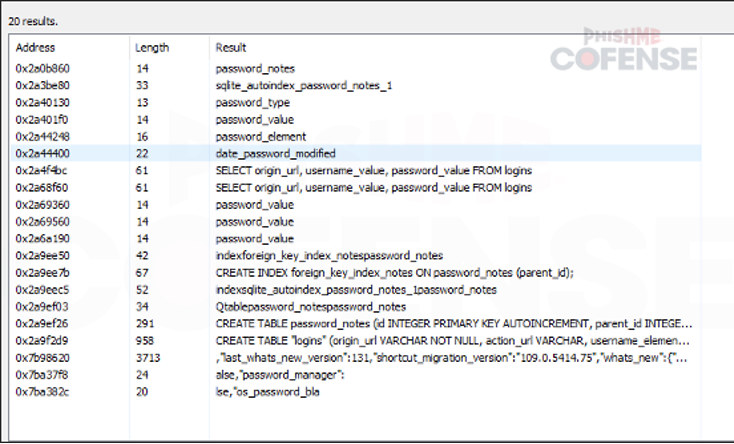Screen dimensions: 734x444
Task: Click the Qtablepassword_notespassword_notes result
Action: pos(311,307)
